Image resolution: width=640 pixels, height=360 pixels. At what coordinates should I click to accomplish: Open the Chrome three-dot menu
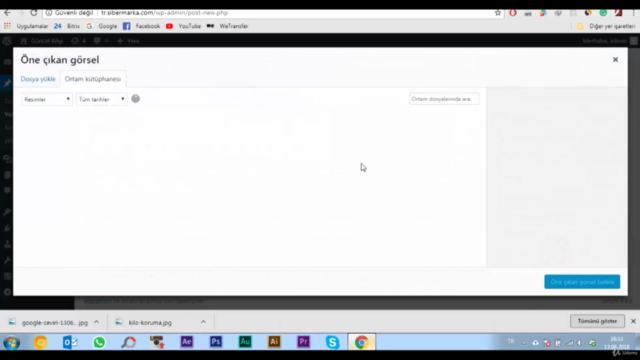633,13
